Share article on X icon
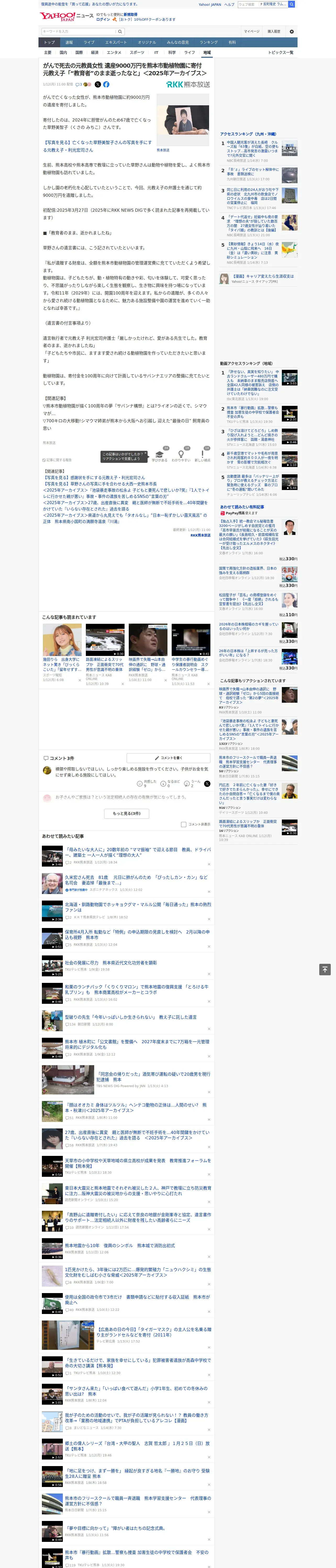The width and height of the screenshot is (336, 1568). [98, 85]
